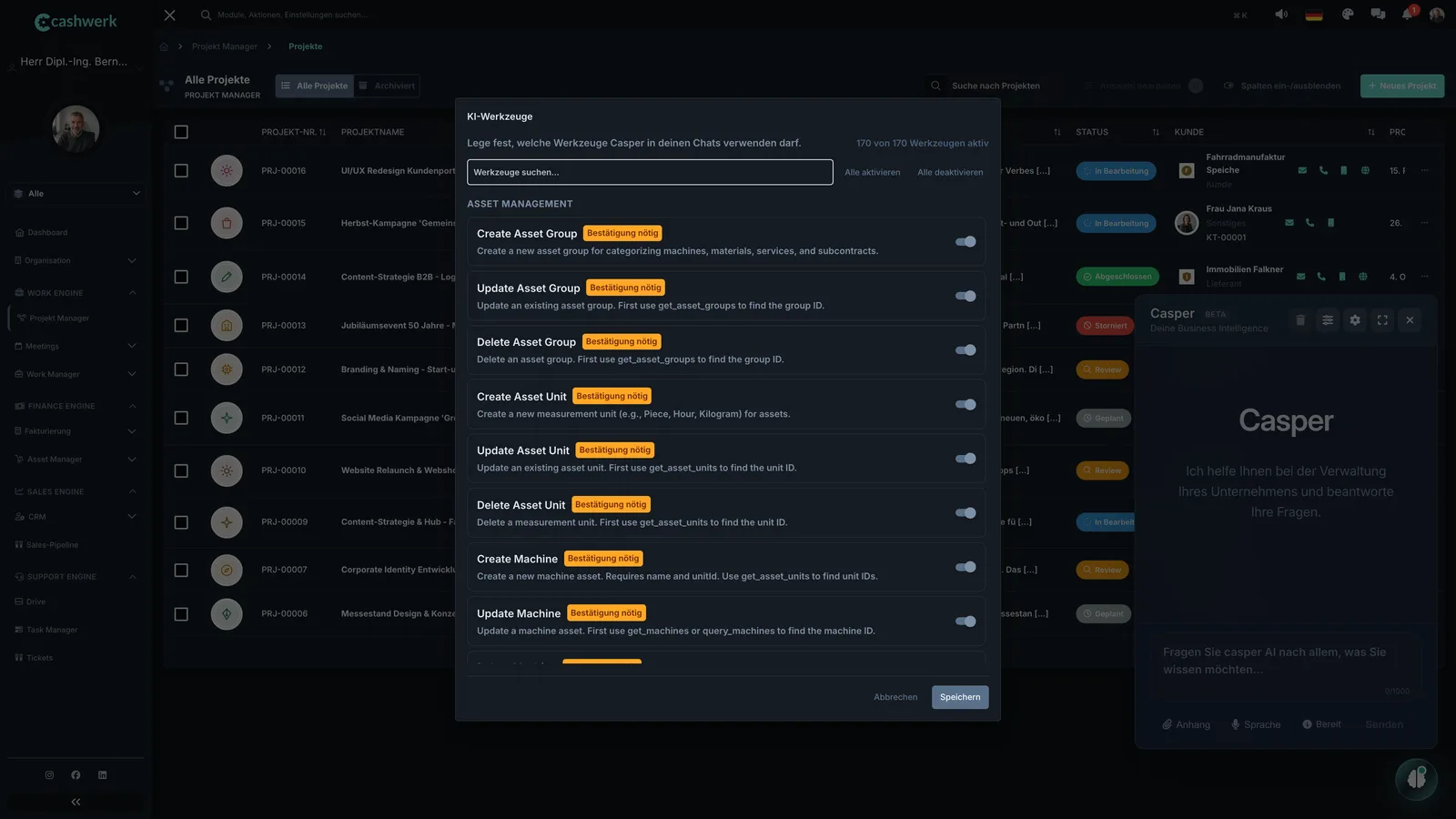Select the Alle Projekte tab
The width and height of the screenshot is (1456, 819).
[x=315, y=86]
